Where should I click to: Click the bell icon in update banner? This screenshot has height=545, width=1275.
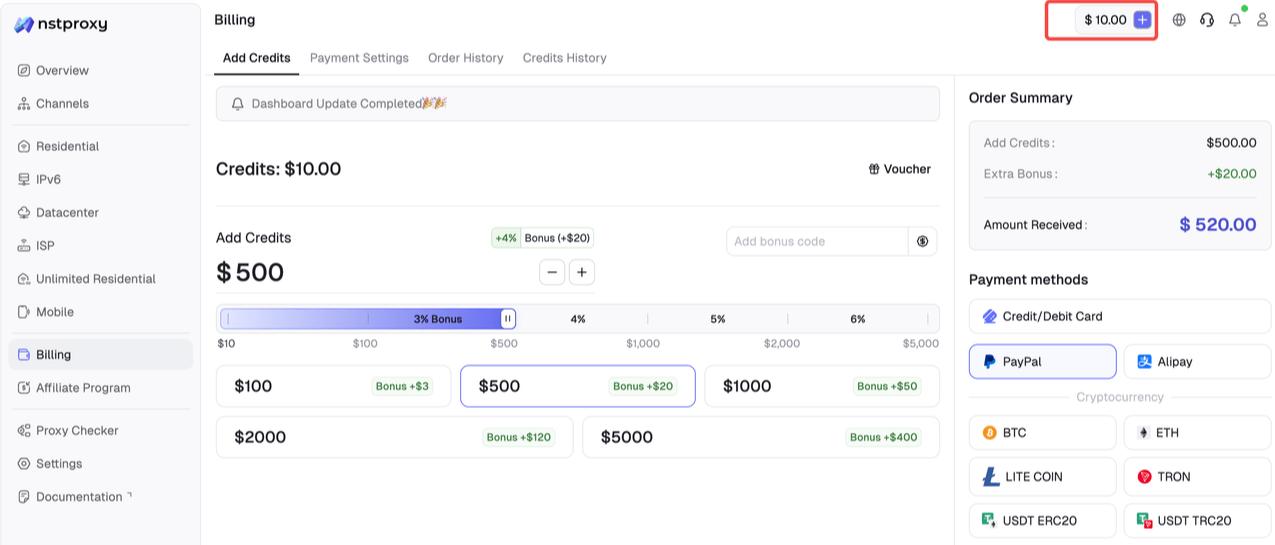click(238, 104)
